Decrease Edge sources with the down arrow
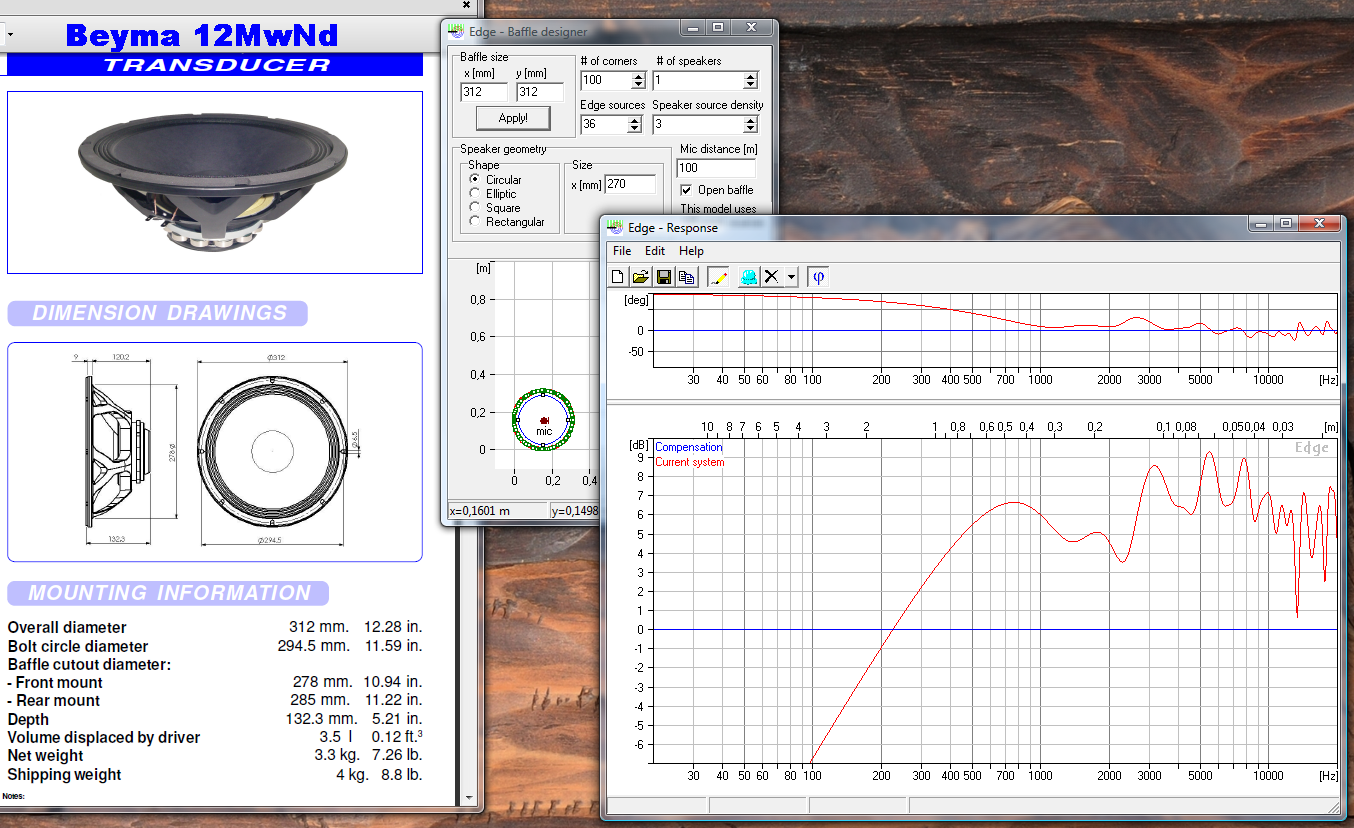Image resolution: width=1354 pixels, height=828 pixels. (x=634, y=129)
